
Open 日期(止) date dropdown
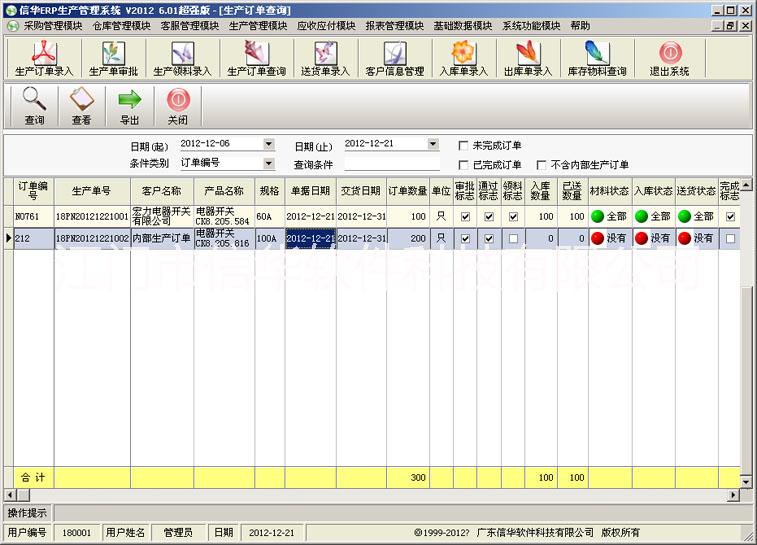[x=433, y=144]
